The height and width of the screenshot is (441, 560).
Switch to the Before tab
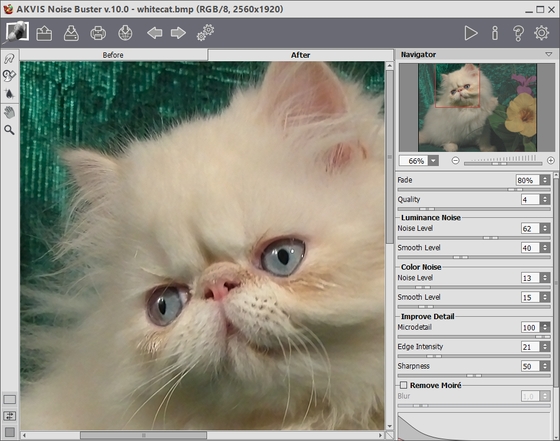113,55
